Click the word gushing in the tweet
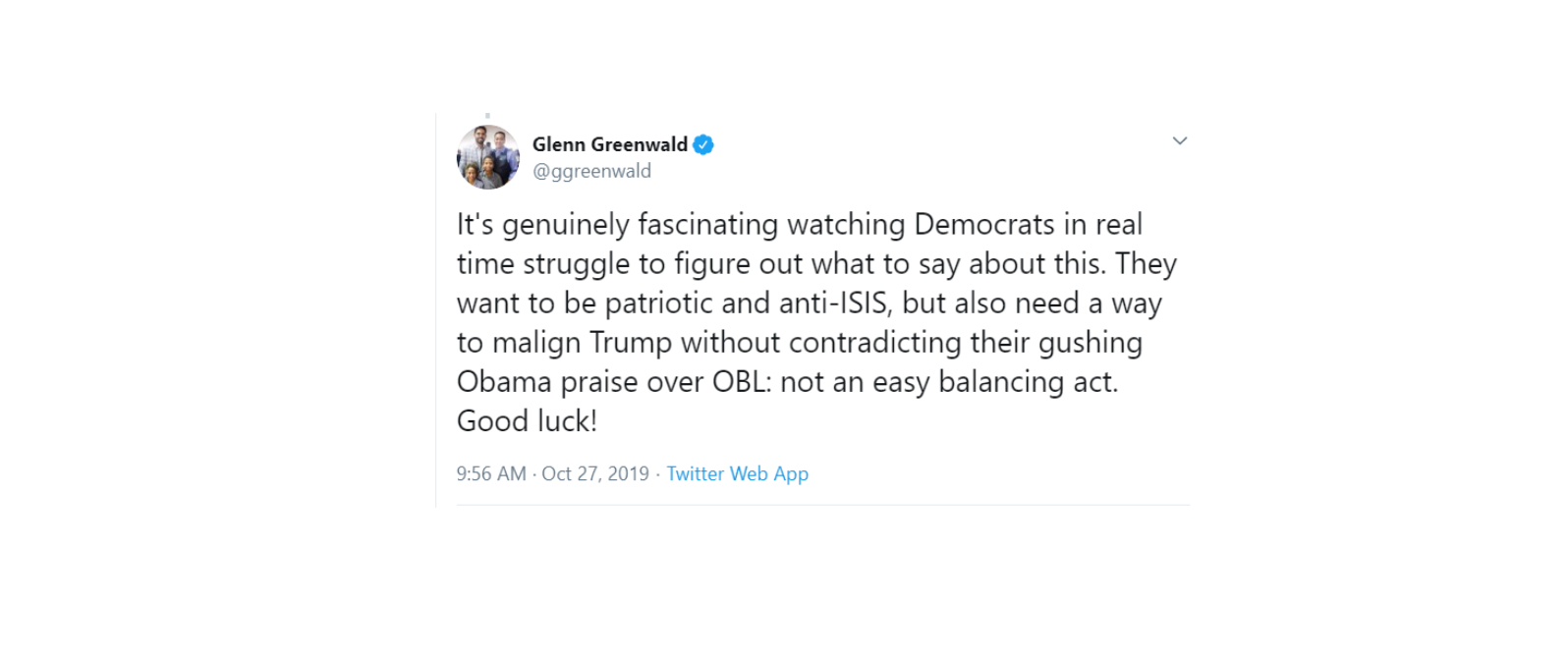The image size is (1568, 660). (1090, 343)
